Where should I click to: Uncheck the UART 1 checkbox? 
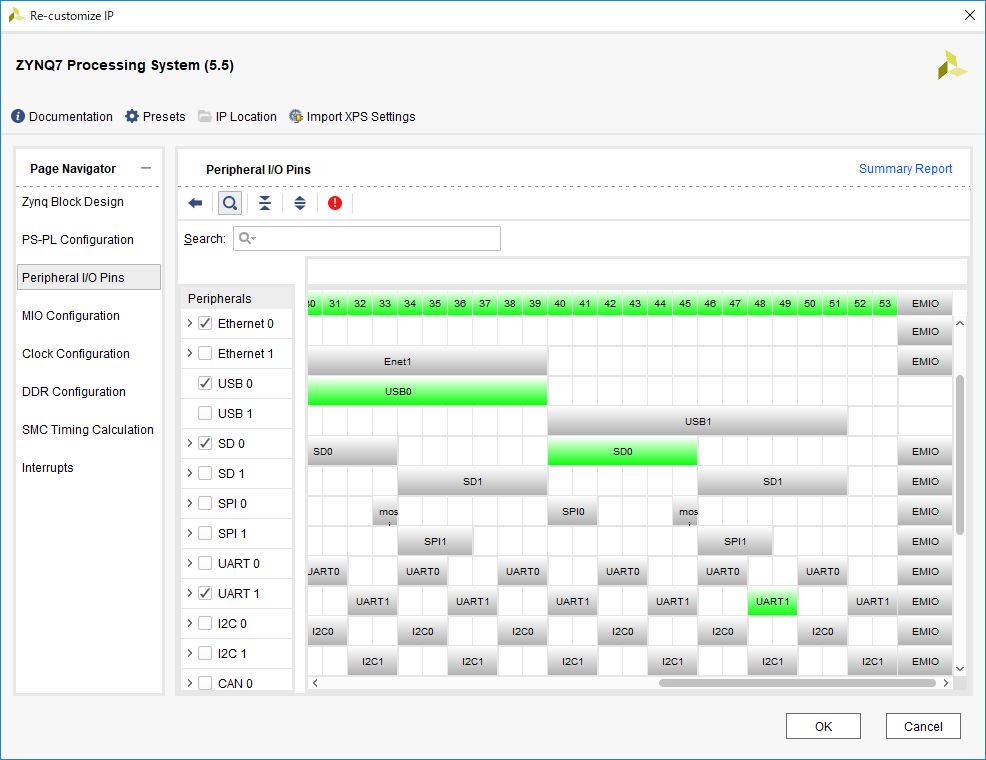205,593
